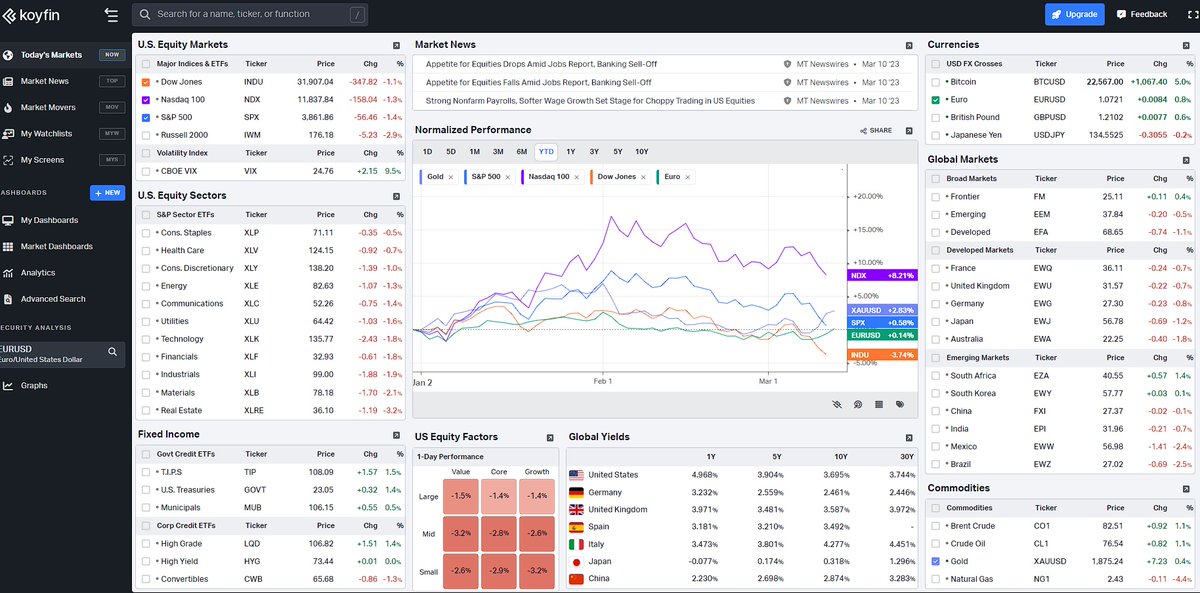The height and width of the screenshot is (593, 1200).
Task: Expand the U.S. Equity Sectors panel
Action: point(396,196)
